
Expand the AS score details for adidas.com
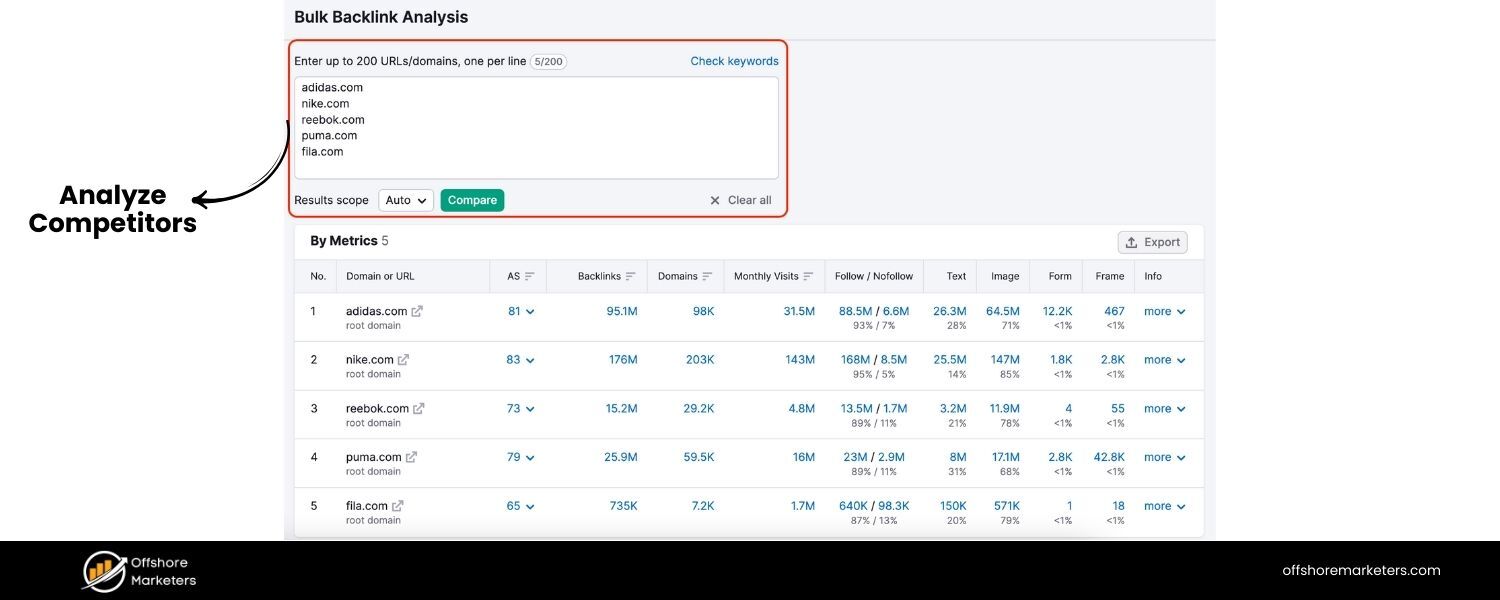(529, 311)
